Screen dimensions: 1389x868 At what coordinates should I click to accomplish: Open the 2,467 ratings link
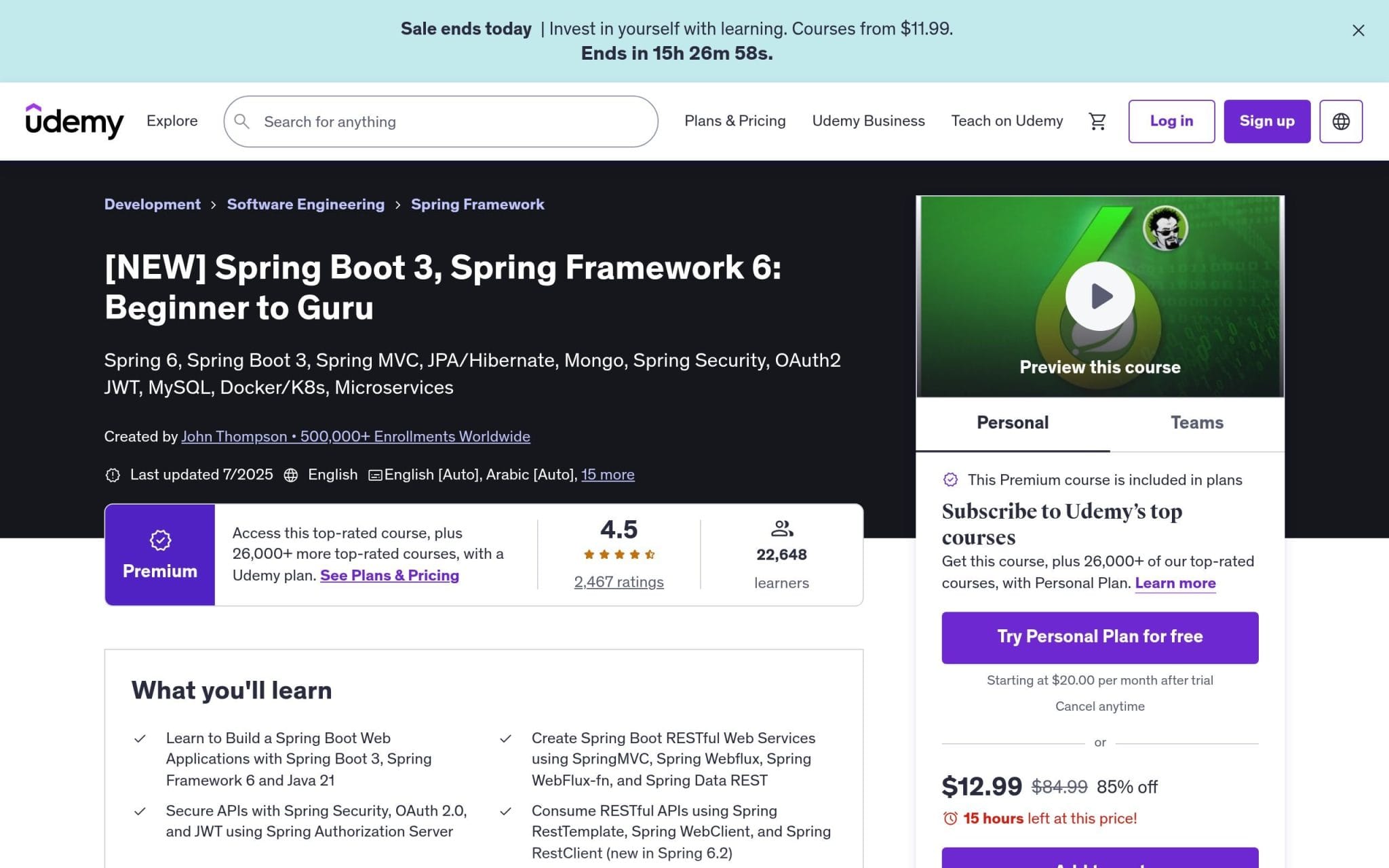(619, 582)
